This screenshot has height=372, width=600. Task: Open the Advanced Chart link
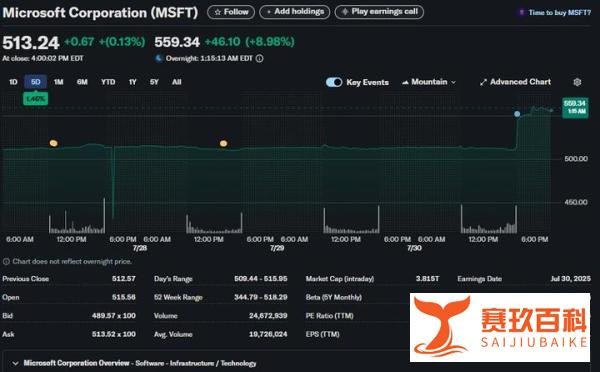click(515, 82)
